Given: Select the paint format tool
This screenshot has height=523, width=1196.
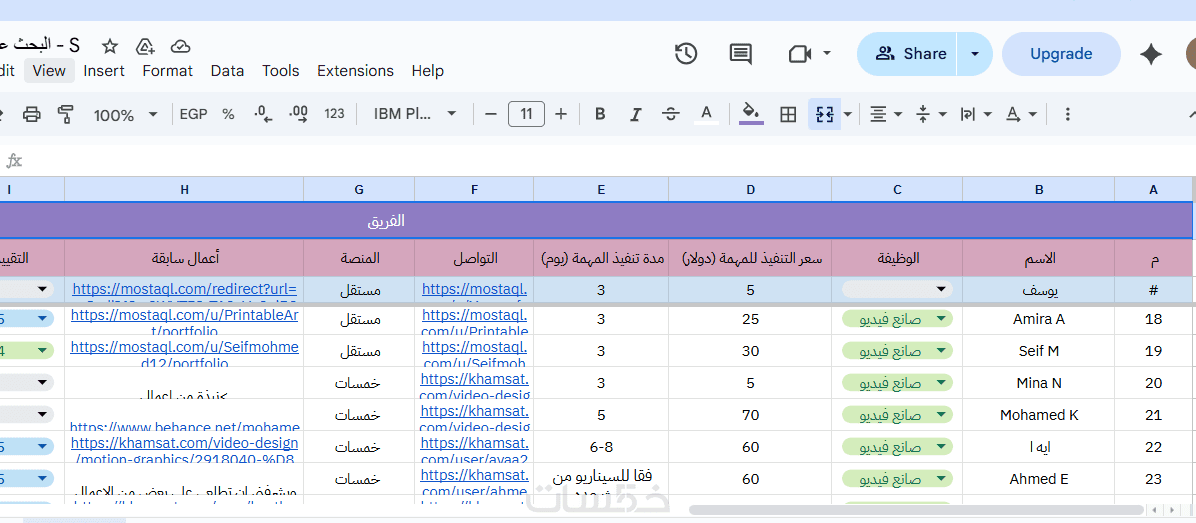Looking at the screenshot, I should pos(66,114).
